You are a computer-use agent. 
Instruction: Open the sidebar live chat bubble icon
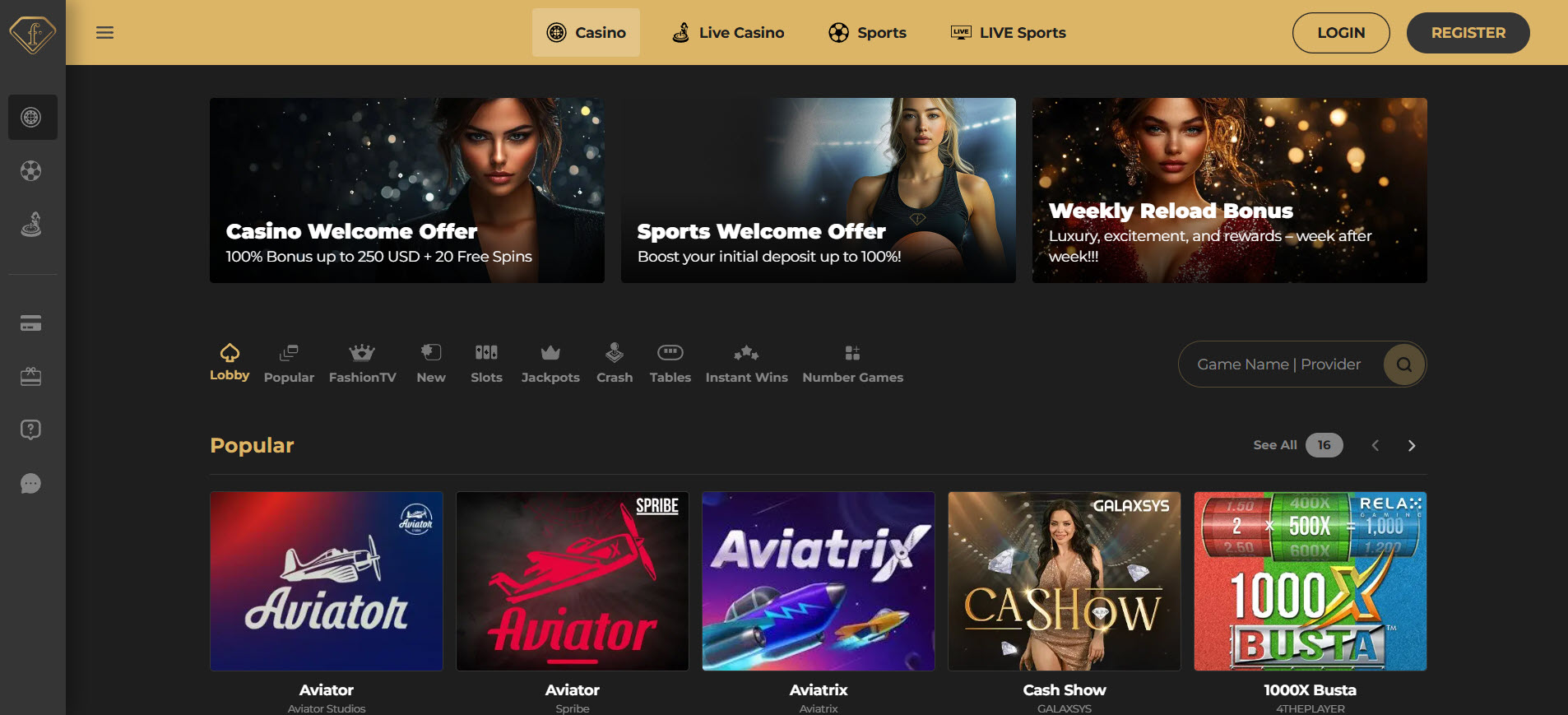click(31, 484)
